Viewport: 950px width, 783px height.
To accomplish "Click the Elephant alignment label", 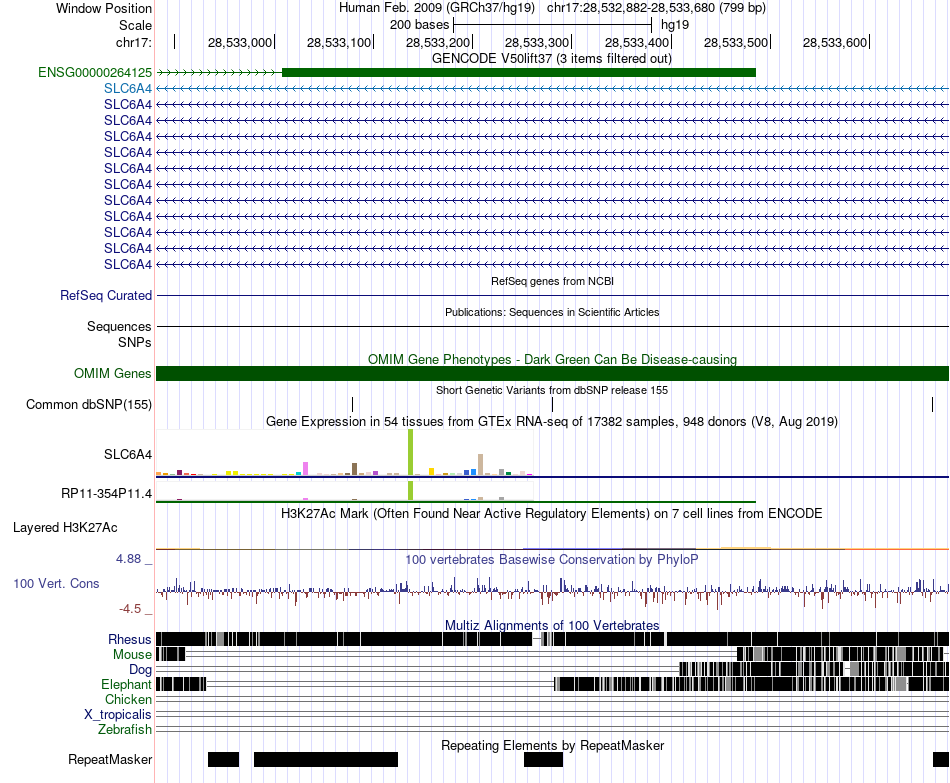I will (127, 684).
